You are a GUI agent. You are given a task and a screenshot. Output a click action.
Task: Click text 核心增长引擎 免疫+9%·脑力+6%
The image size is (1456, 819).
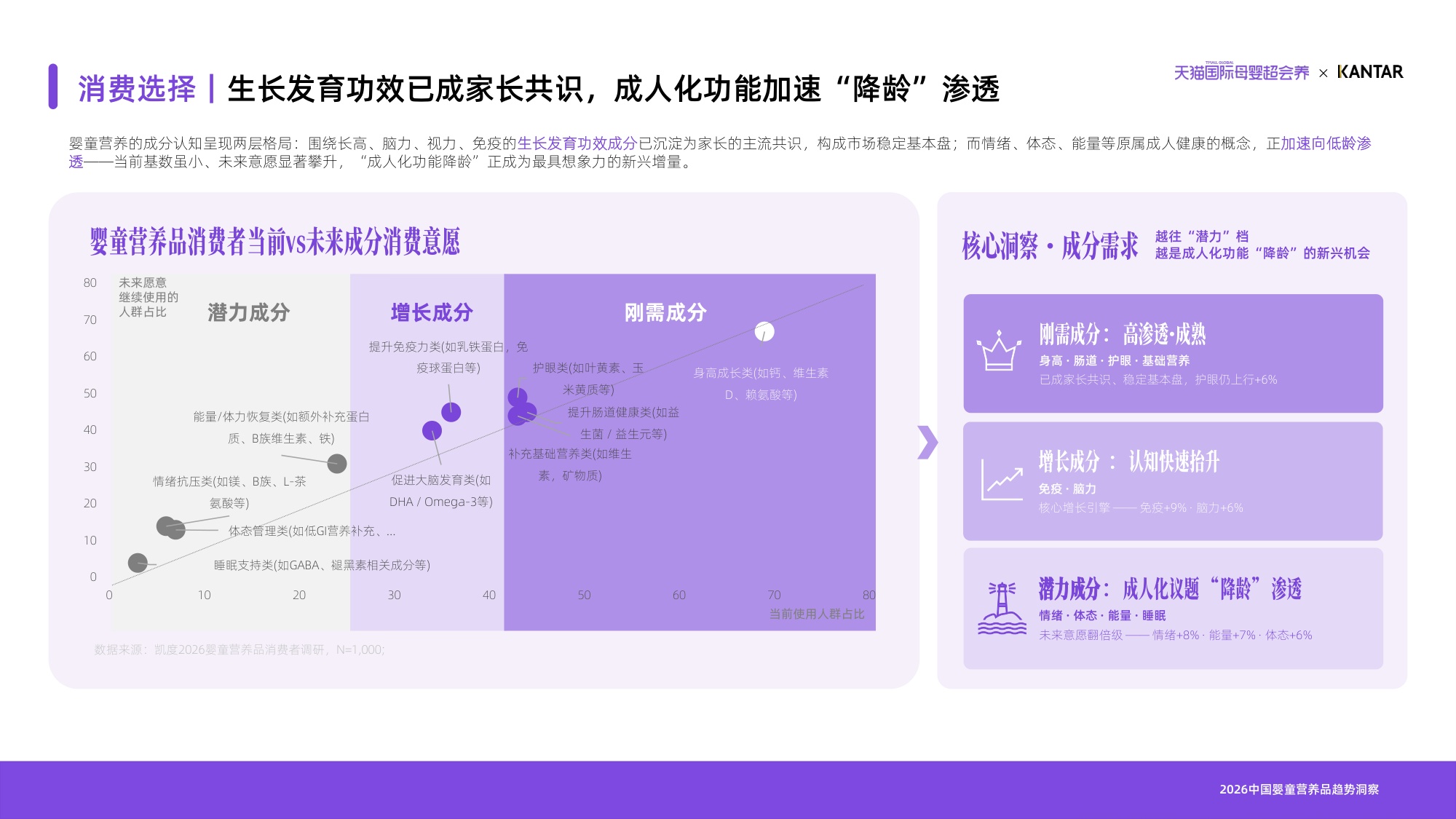point(1141,508)
